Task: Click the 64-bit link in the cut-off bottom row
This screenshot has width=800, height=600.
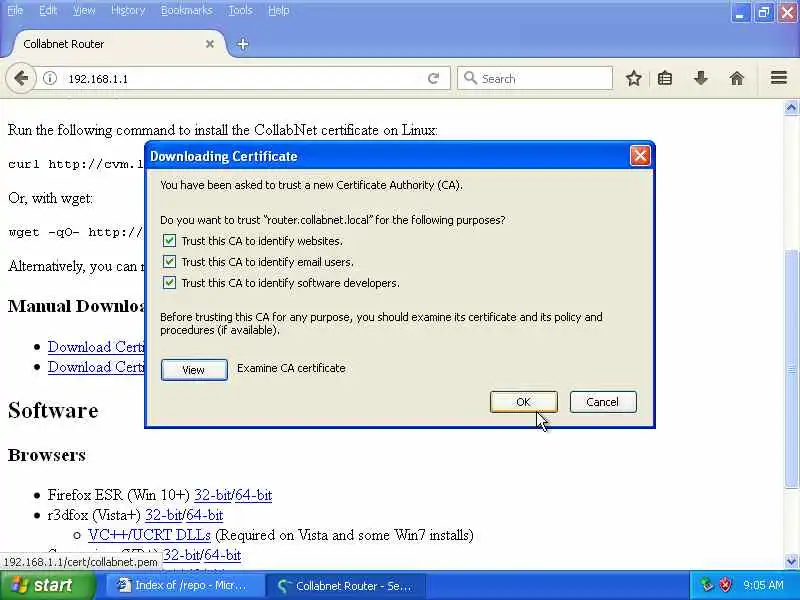Action: pyautogui.click(x=223, y=555)
